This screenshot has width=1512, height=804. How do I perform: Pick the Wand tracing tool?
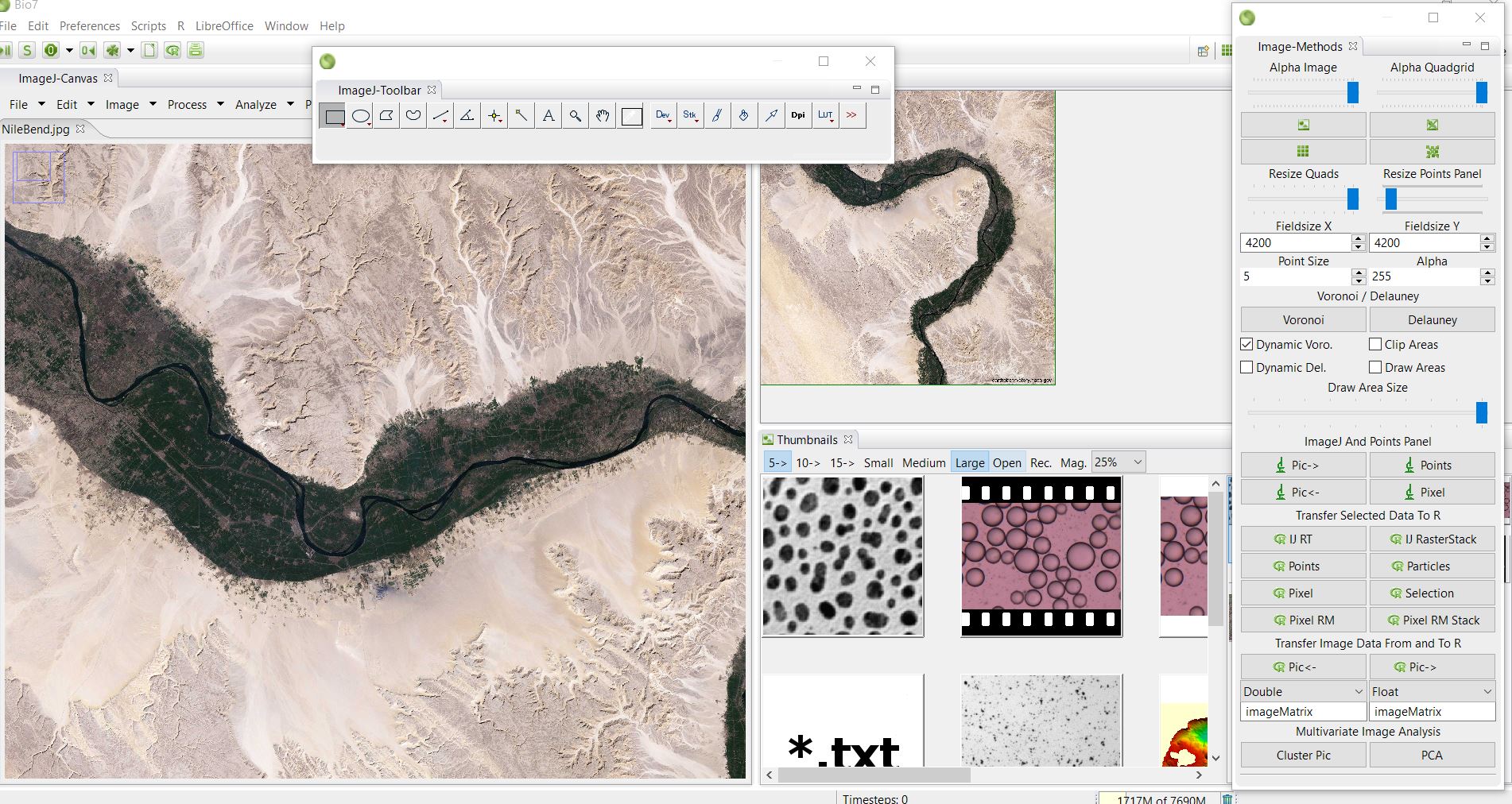tap(521, 116)
